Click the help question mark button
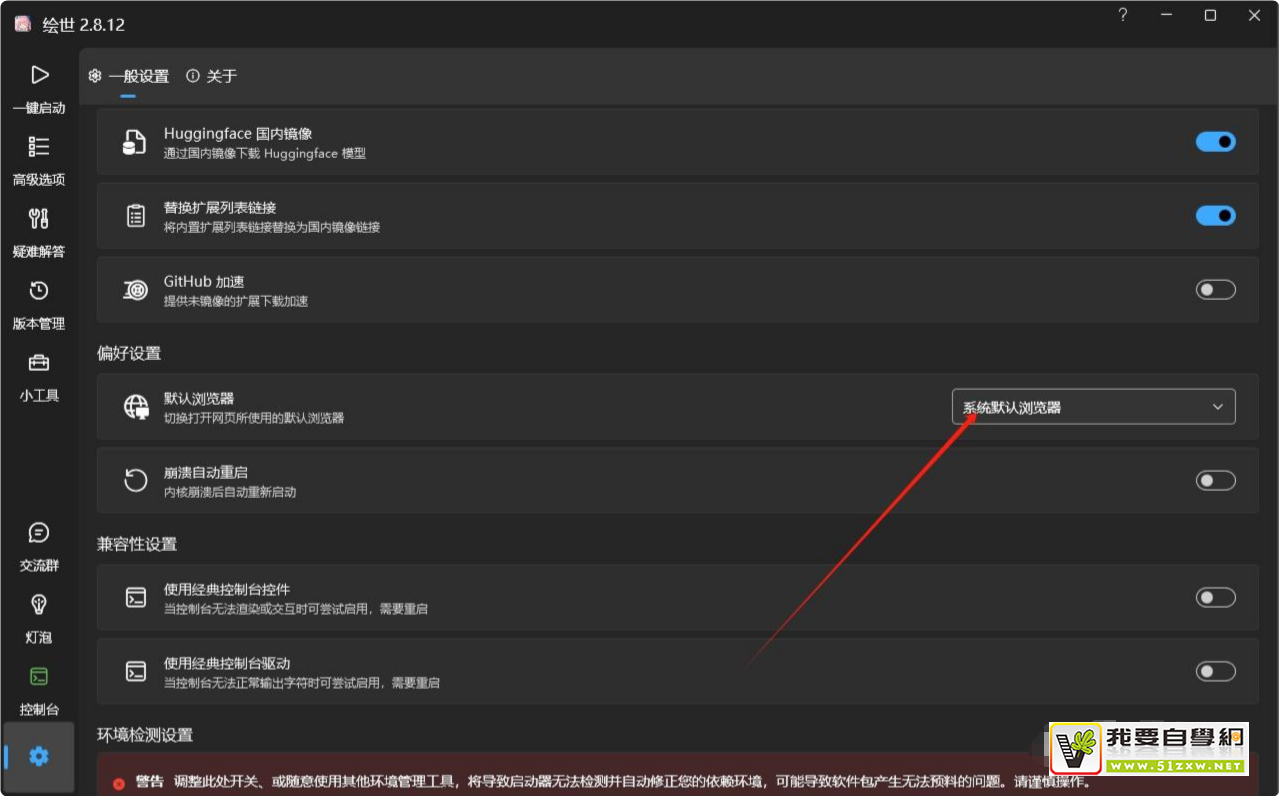Screen dimensions: 1279x796 pyautogui.click(x=1123, y=16)
